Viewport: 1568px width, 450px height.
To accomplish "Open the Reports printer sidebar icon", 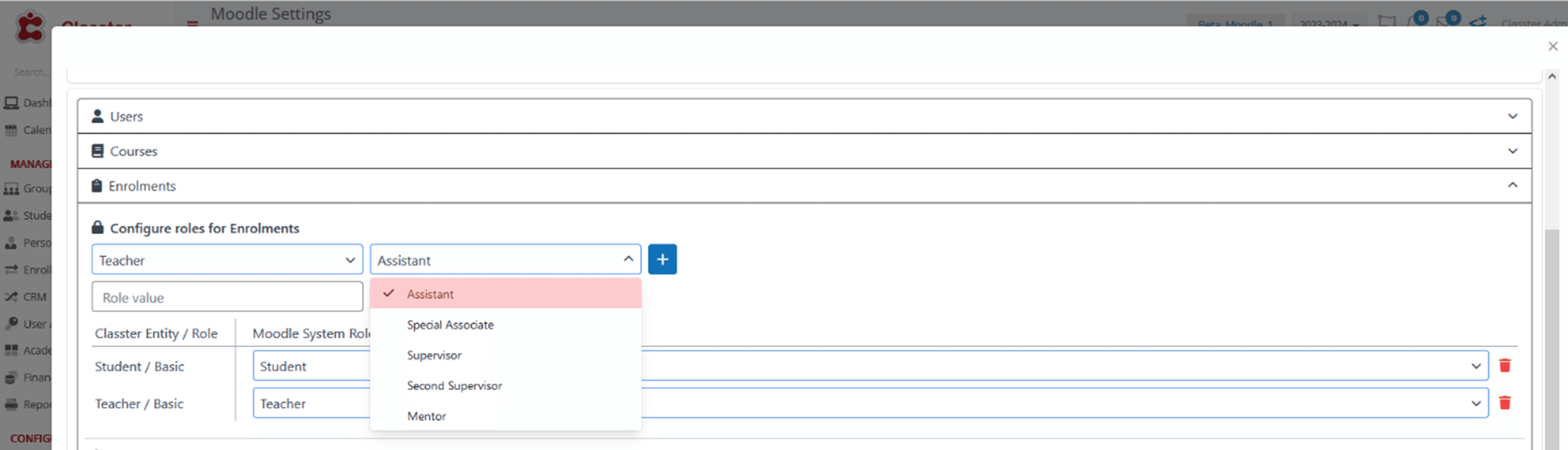I will click(11, 404).
